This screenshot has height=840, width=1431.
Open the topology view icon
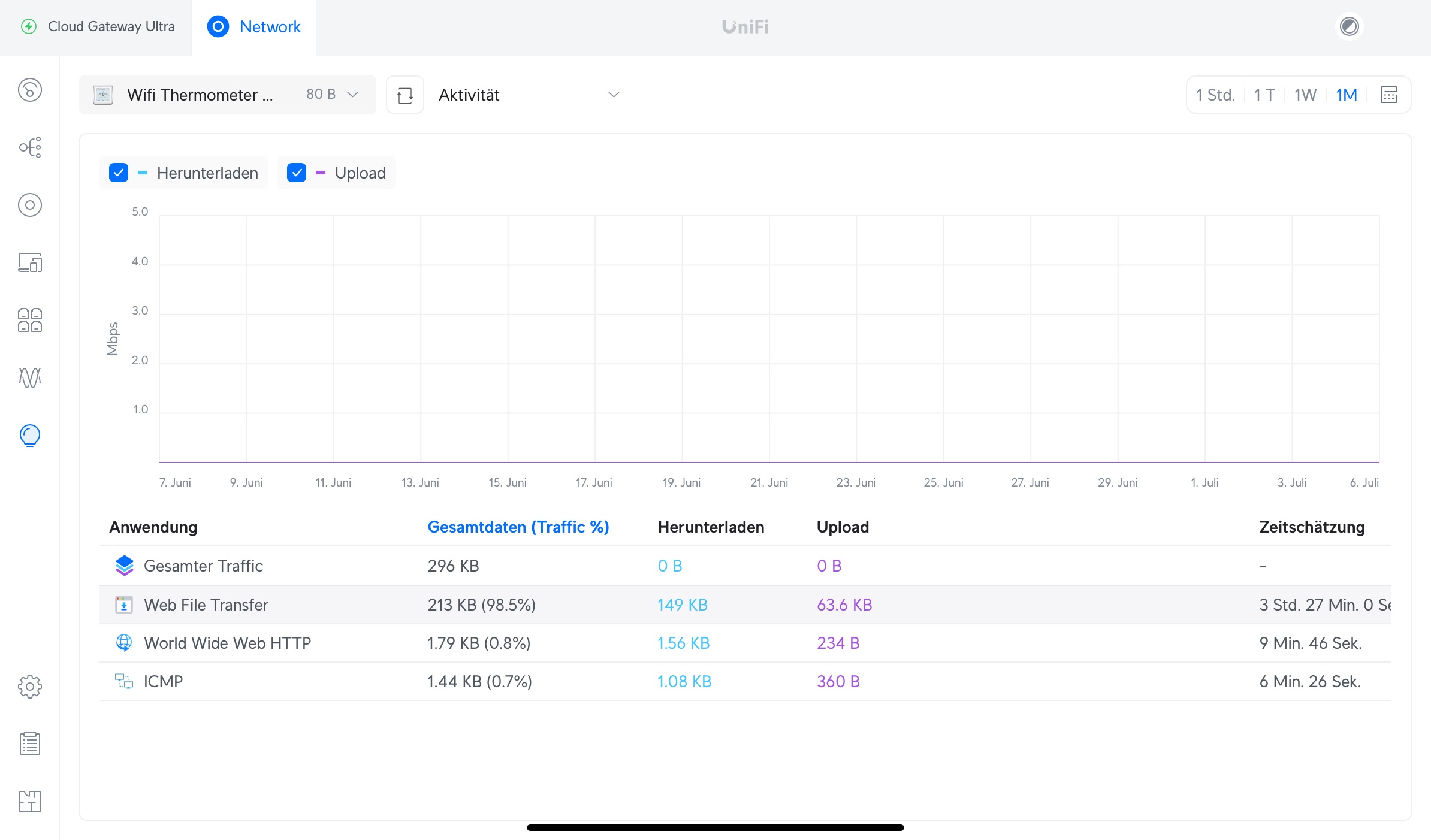pyautogui.click(x=30, y=147)
